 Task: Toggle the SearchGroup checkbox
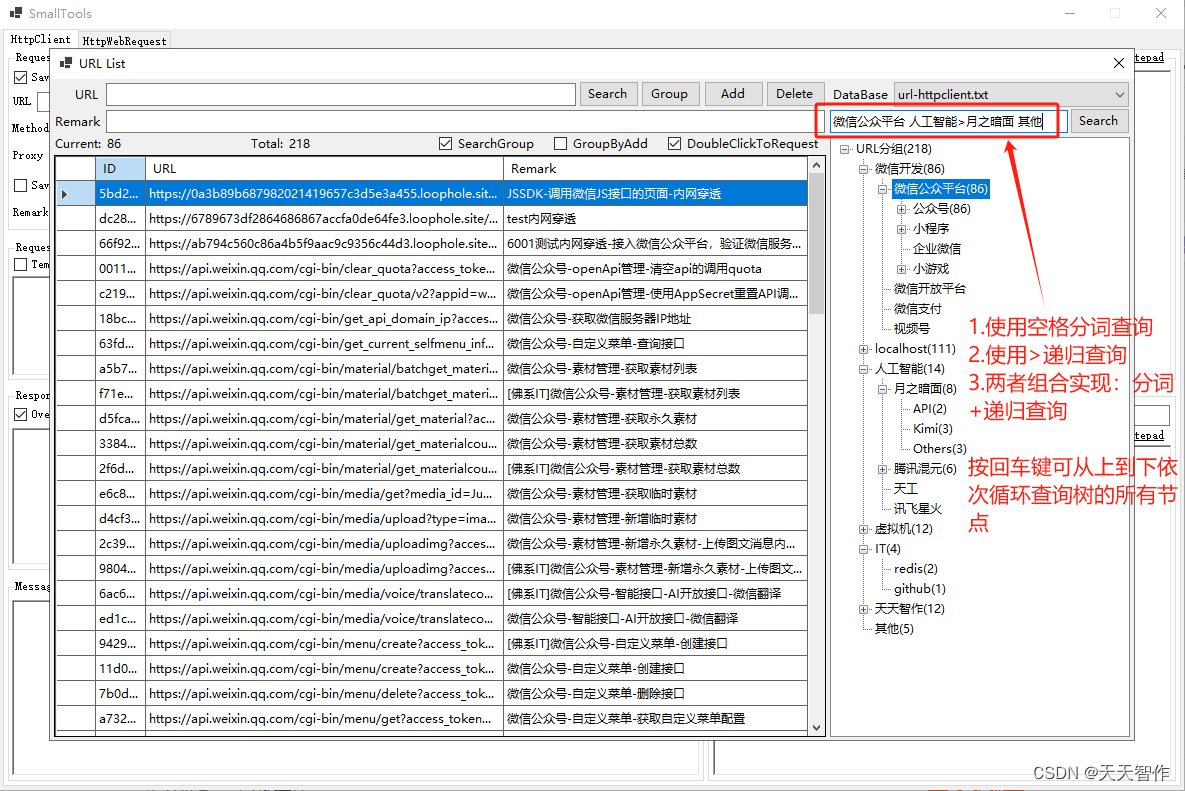[445, 143]
